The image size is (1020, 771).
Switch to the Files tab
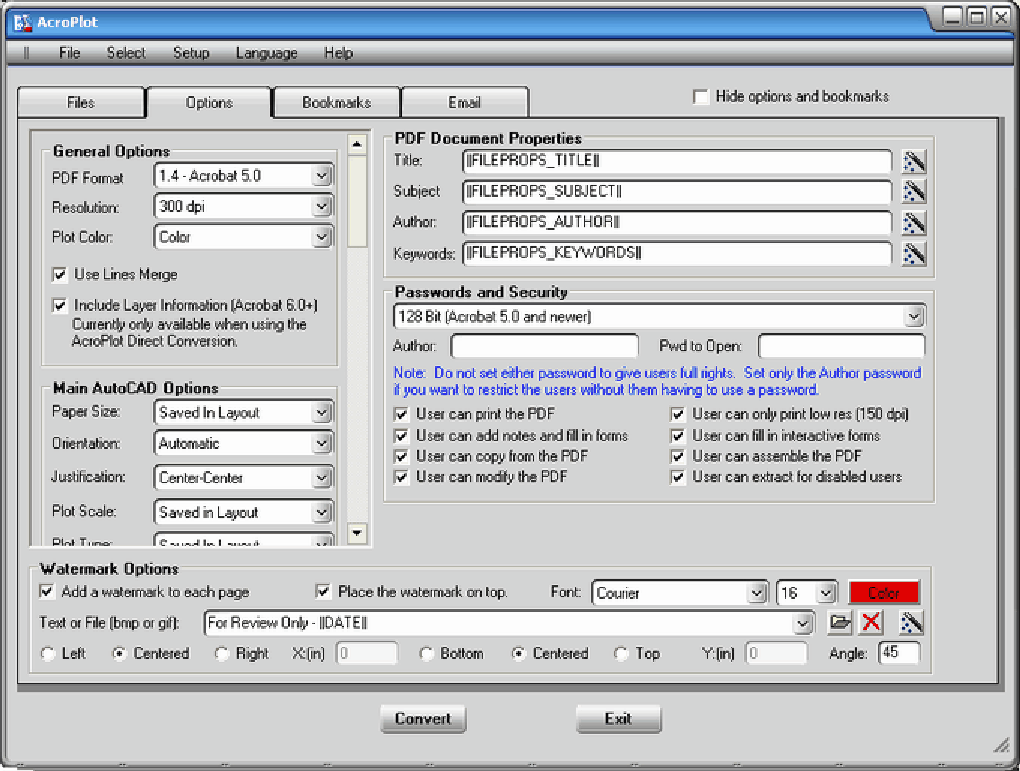(81, 102)
